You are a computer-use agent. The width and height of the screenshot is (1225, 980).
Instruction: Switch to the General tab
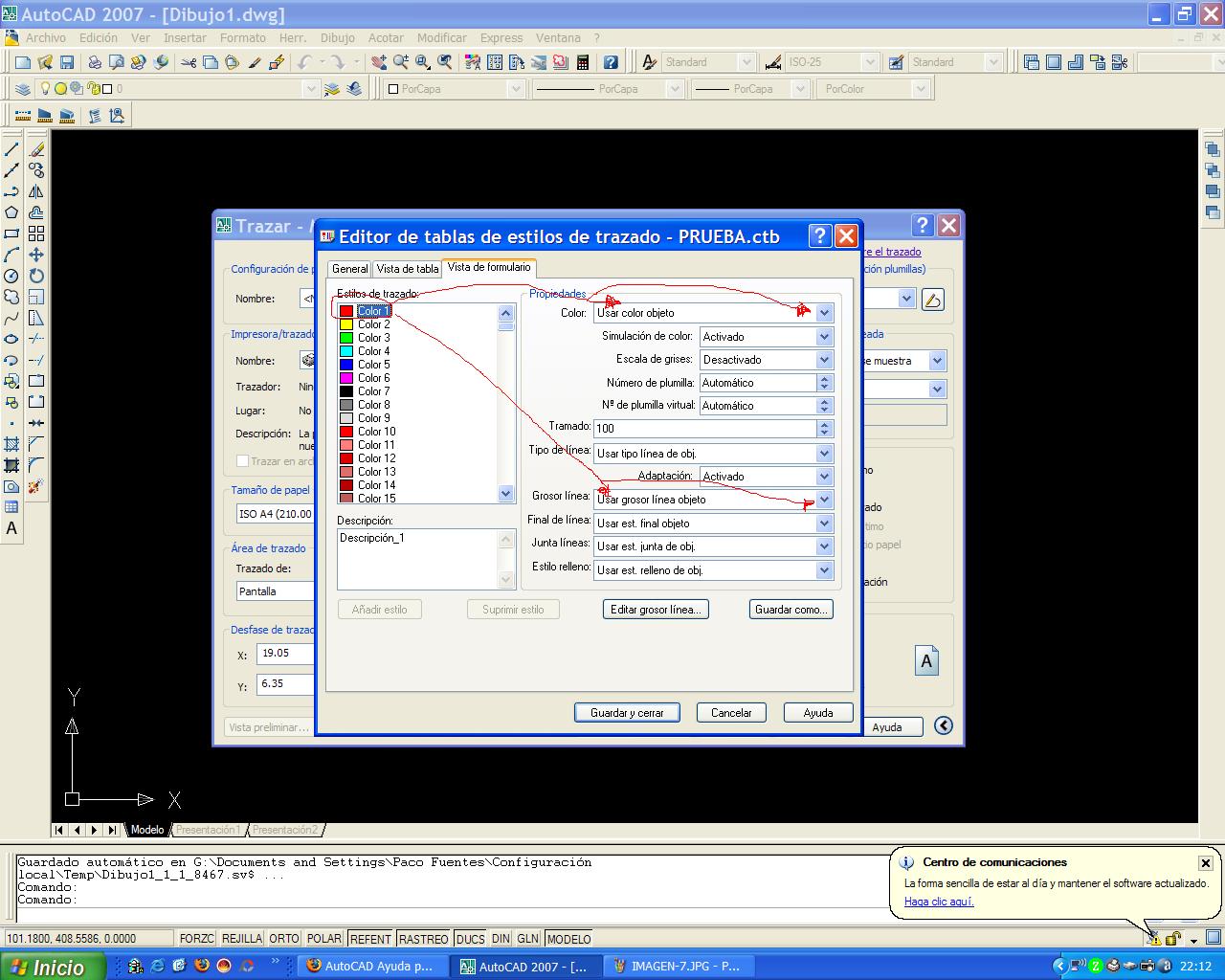(350, 269)
